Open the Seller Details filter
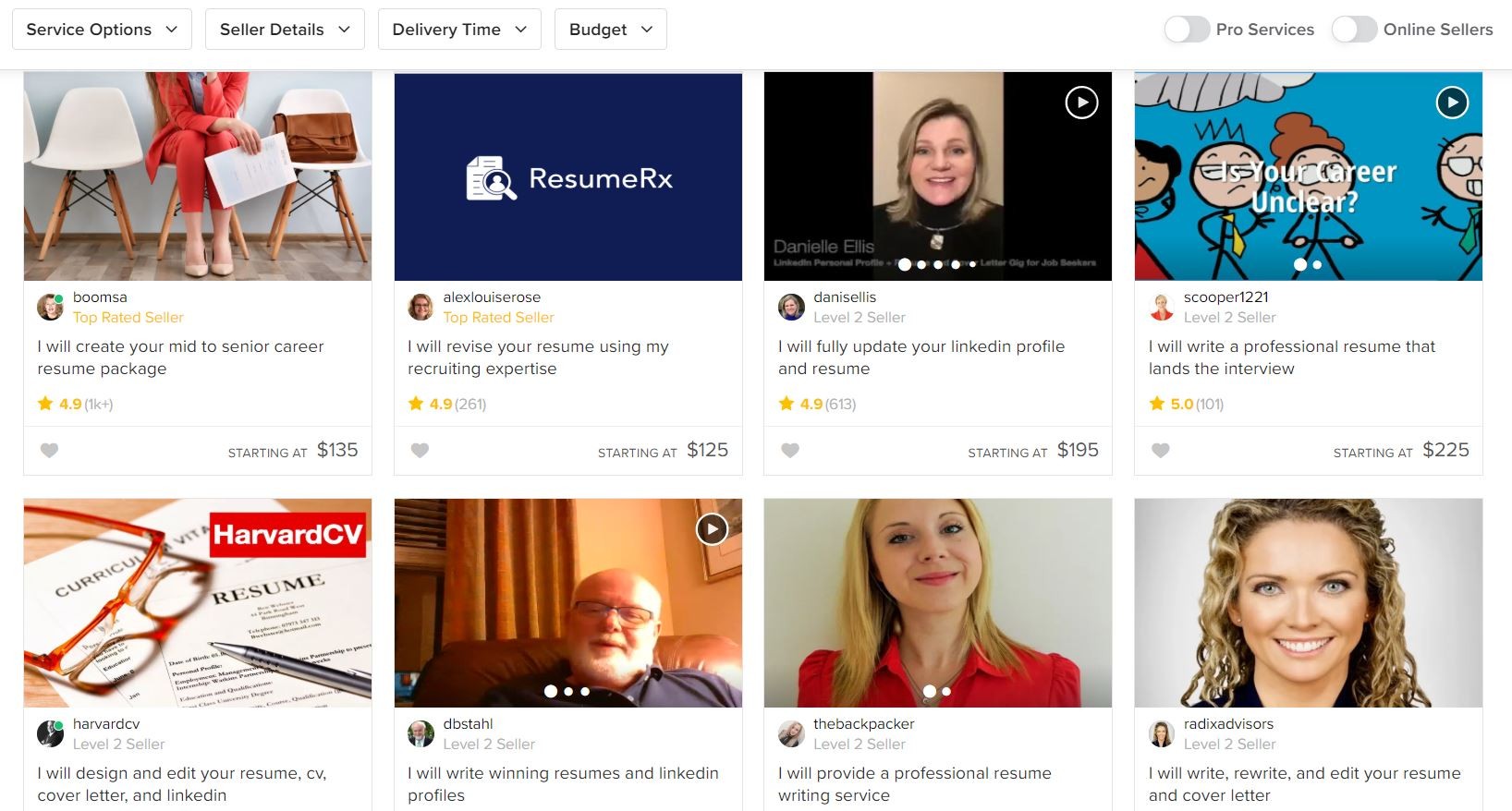 (x=285, y=30)
